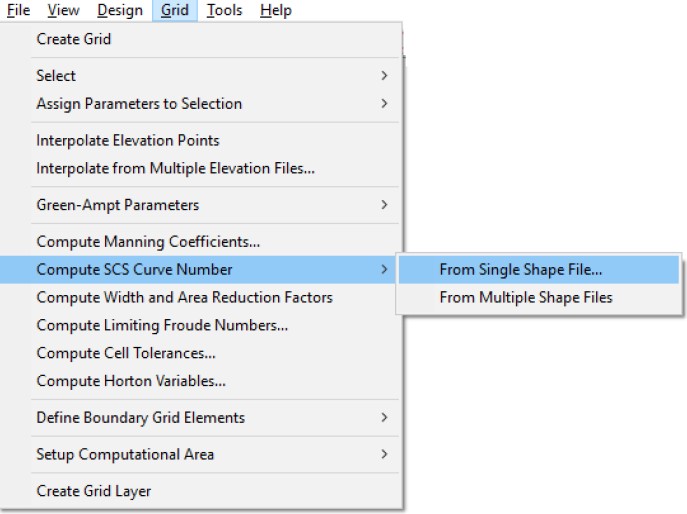Select Compute Cell Tolerances
687x514 pixels.
pyautogui.click(x=126, y=353)
